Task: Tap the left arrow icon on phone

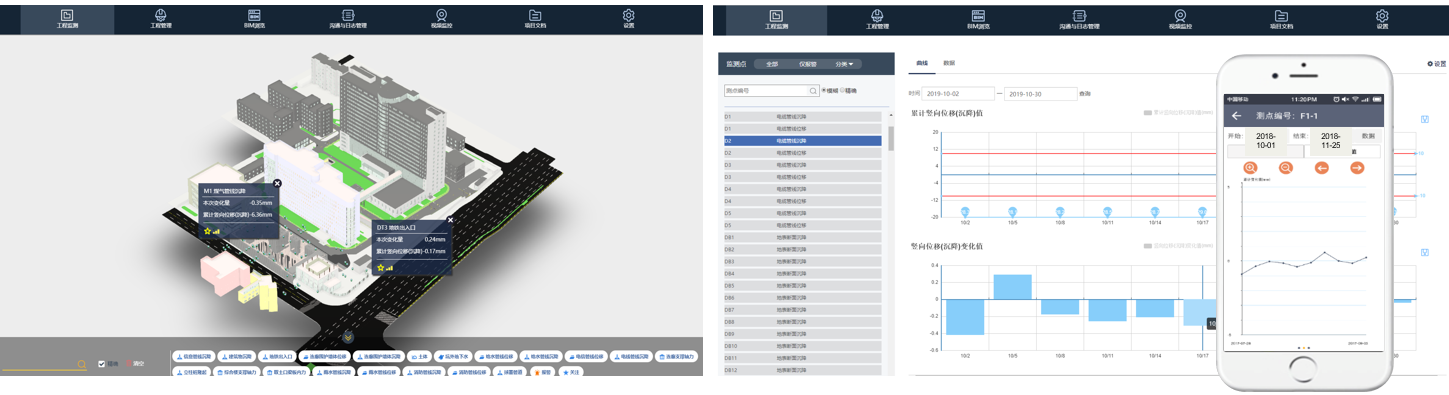Action: click(x=1321, y=167)
